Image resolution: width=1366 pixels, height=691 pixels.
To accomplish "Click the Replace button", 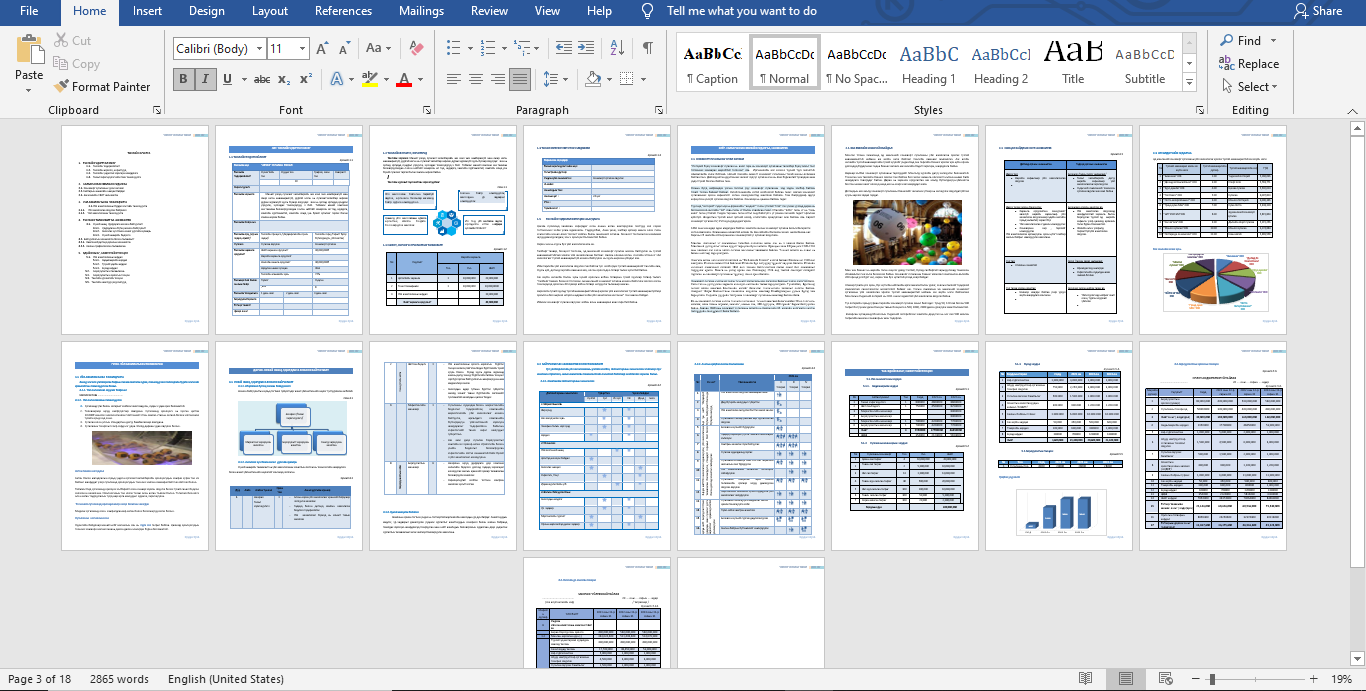I will [x=1249, y=64].
